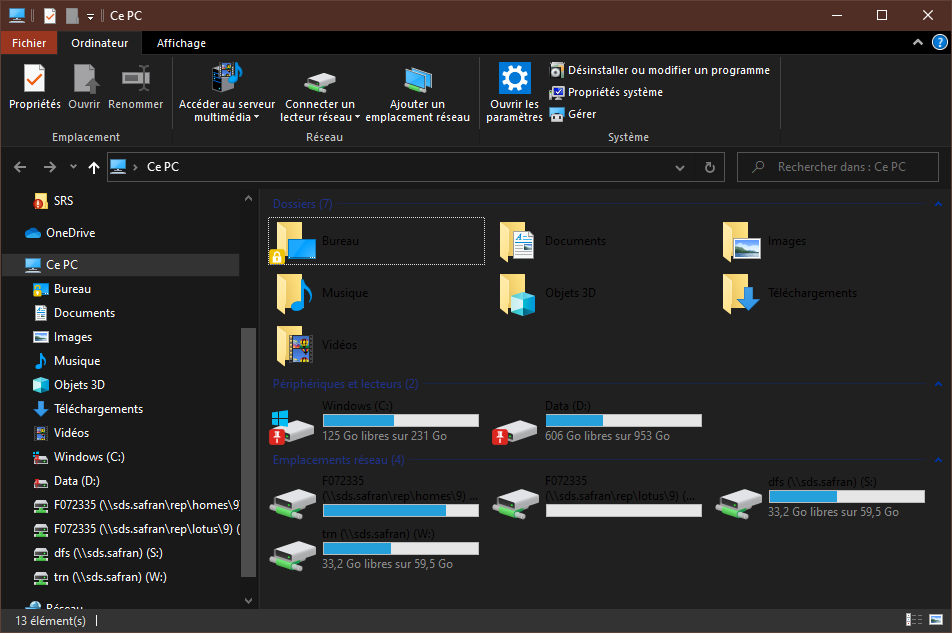Select homes\9 network drive in navigation tree
This screenshot has width=952, height=633.
[x=136, y=505]
